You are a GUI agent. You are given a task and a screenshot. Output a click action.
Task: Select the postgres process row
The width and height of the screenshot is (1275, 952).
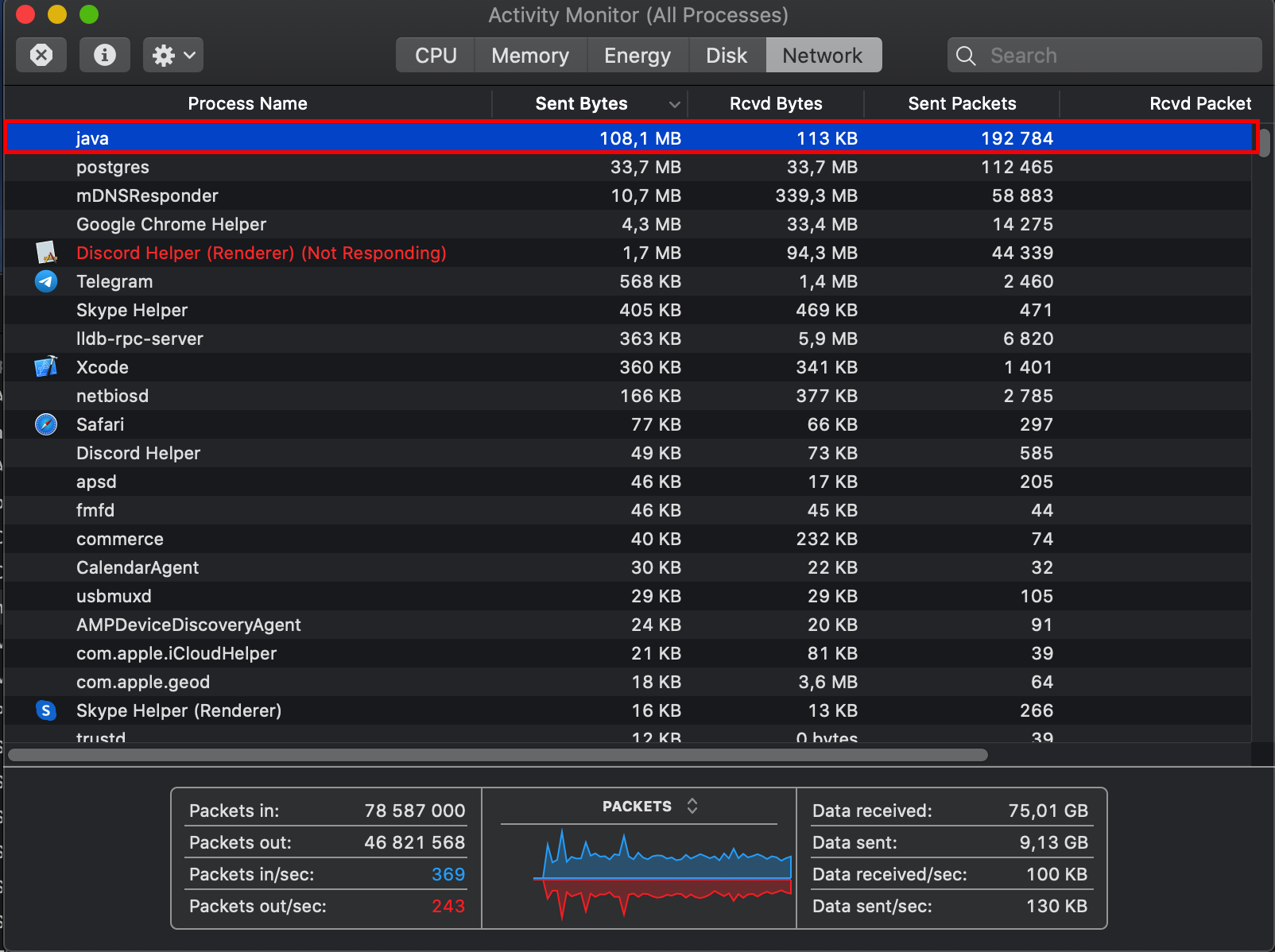pos(628,167)
